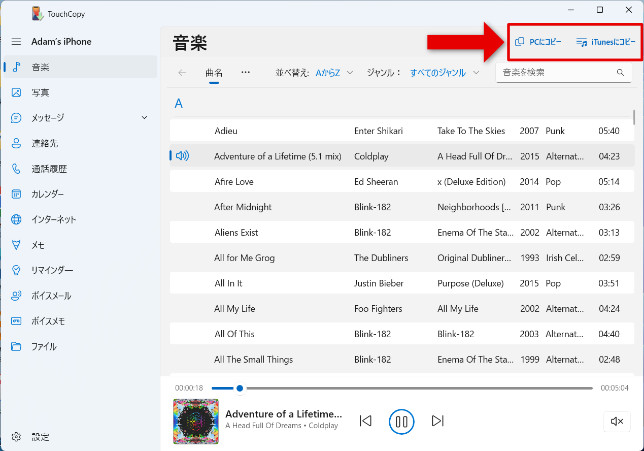Expand the メッセージ sidebar chevron
The height and width of the screenshot is (451, 644).
145,117
